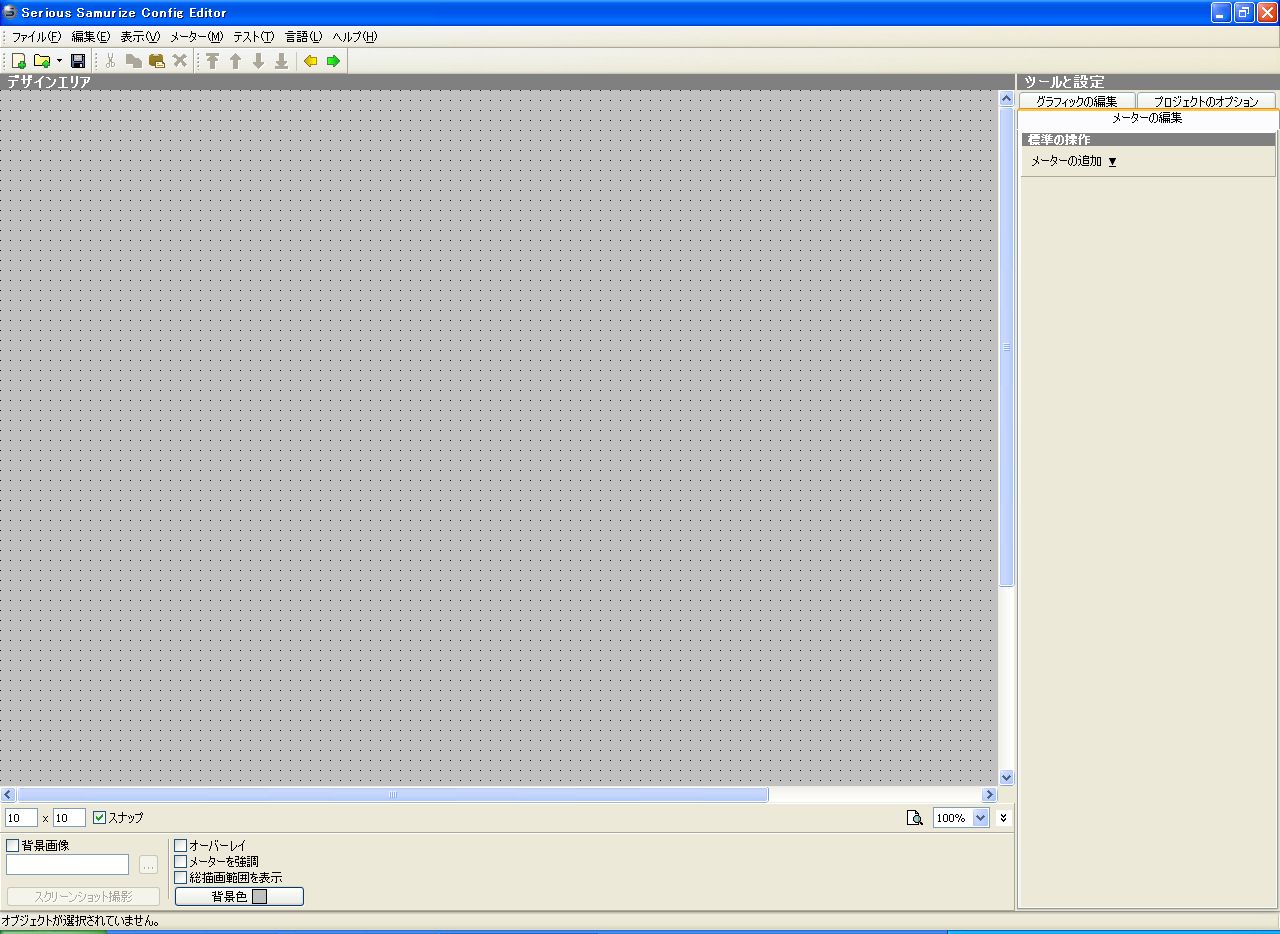Click the green right arrow icon
This screenshot has height=934, width=1280.
click(333, 61)
